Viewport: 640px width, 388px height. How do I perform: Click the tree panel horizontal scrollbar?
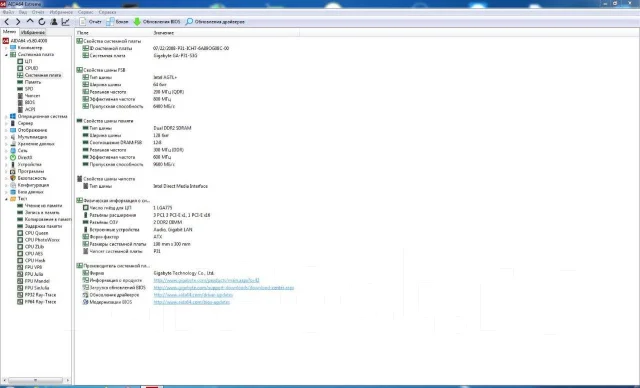36,380
